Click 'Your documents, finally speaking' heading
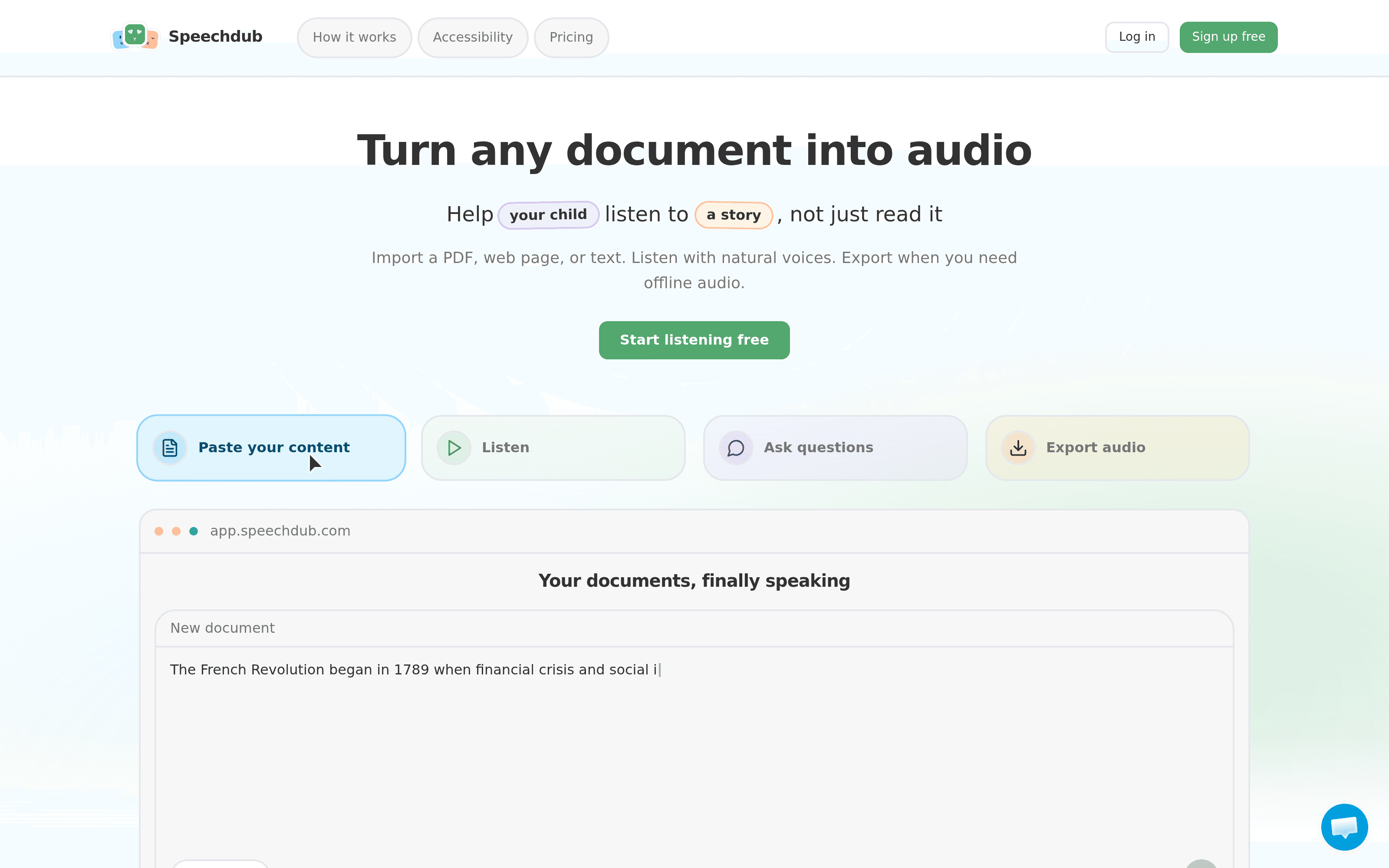1389x868 pixels. (694, 581)
